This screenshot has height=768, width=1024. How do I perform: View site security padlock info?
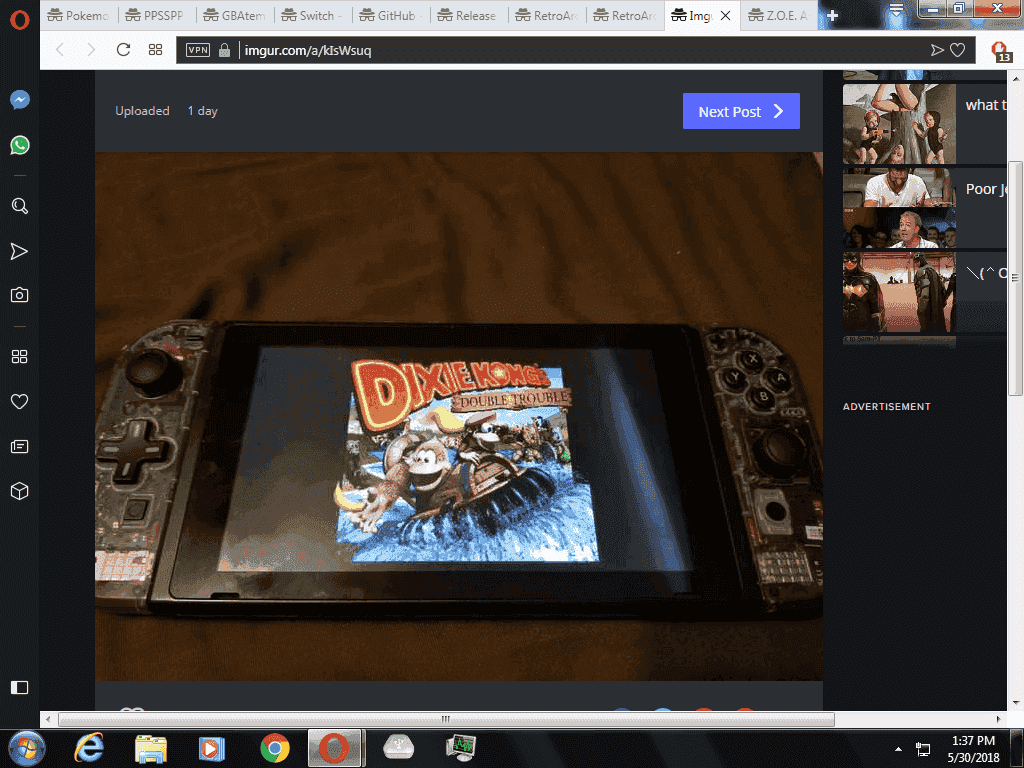224,50
